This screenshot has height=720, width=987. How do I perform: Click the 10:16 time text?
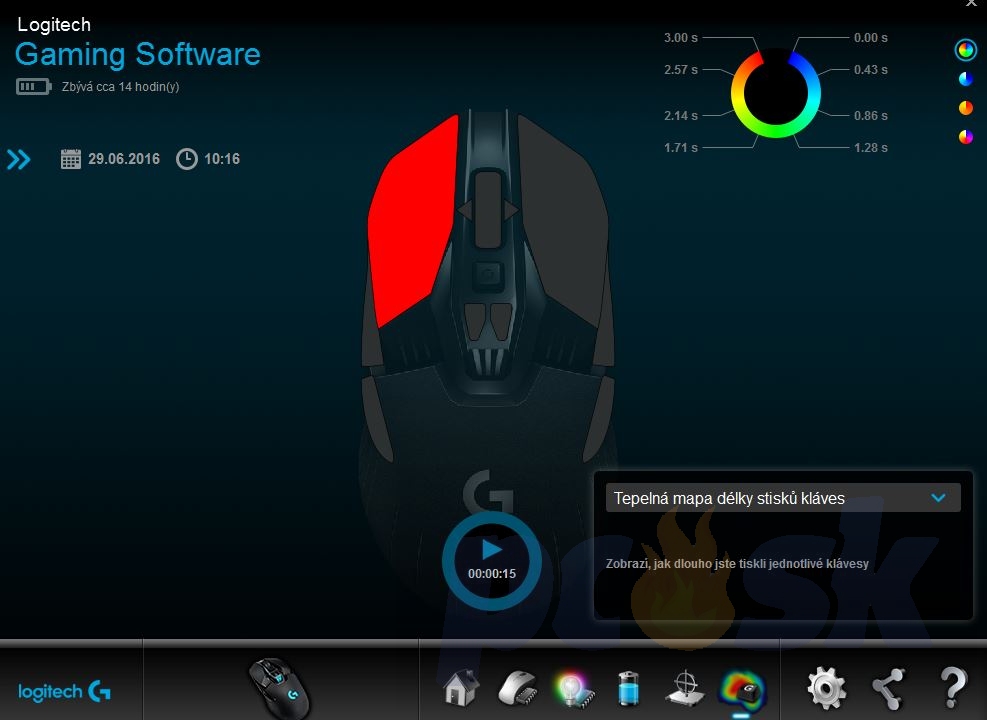(x=222, y=159)
